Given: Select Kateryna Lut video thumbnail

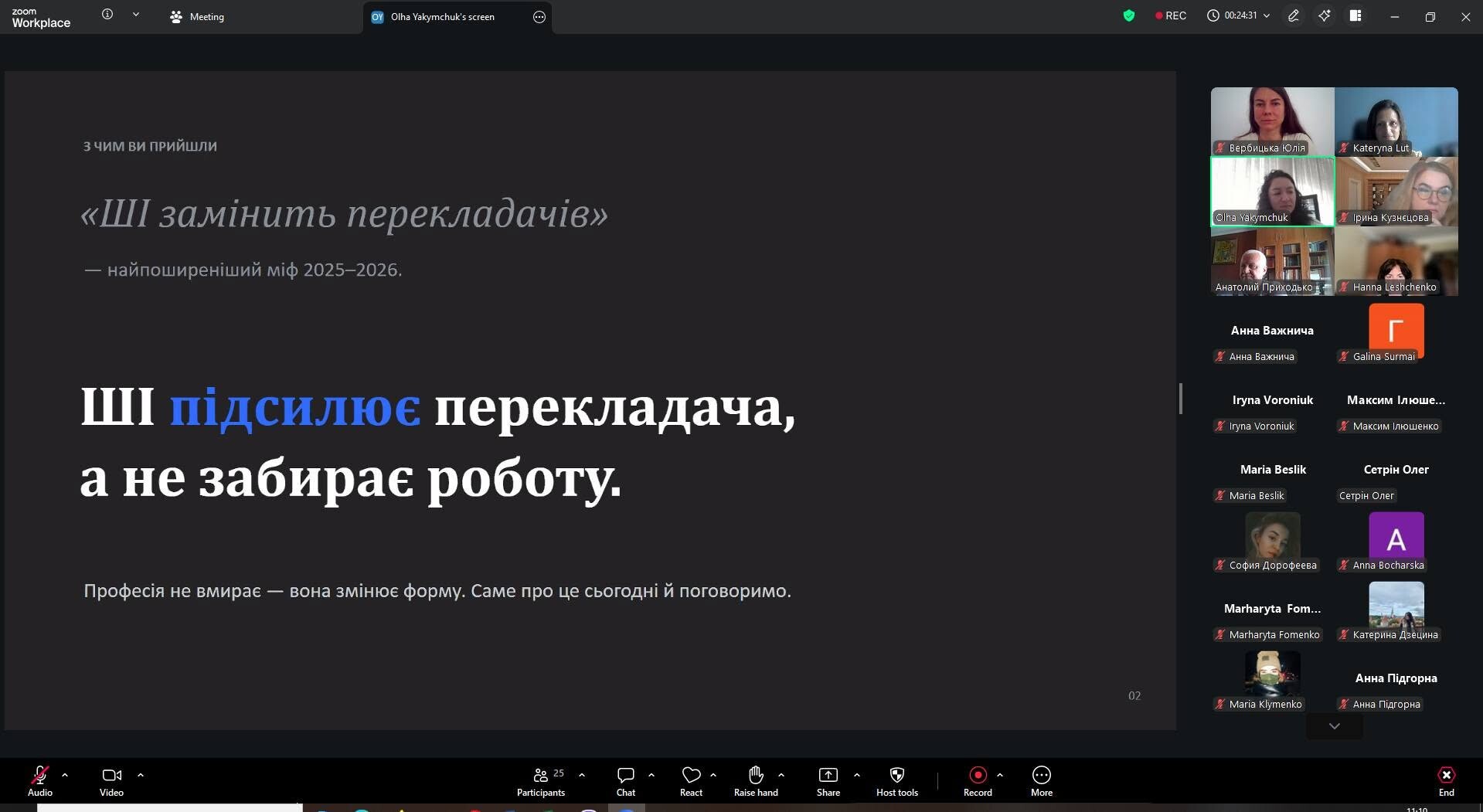Looking at the screenshot, I should [x=1396, y=121].
